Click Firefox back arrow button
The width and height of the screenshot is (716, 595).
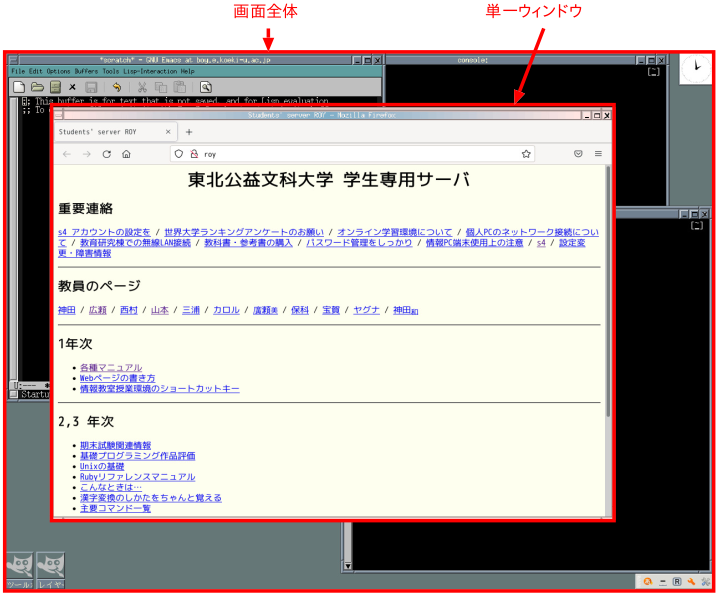67,154
